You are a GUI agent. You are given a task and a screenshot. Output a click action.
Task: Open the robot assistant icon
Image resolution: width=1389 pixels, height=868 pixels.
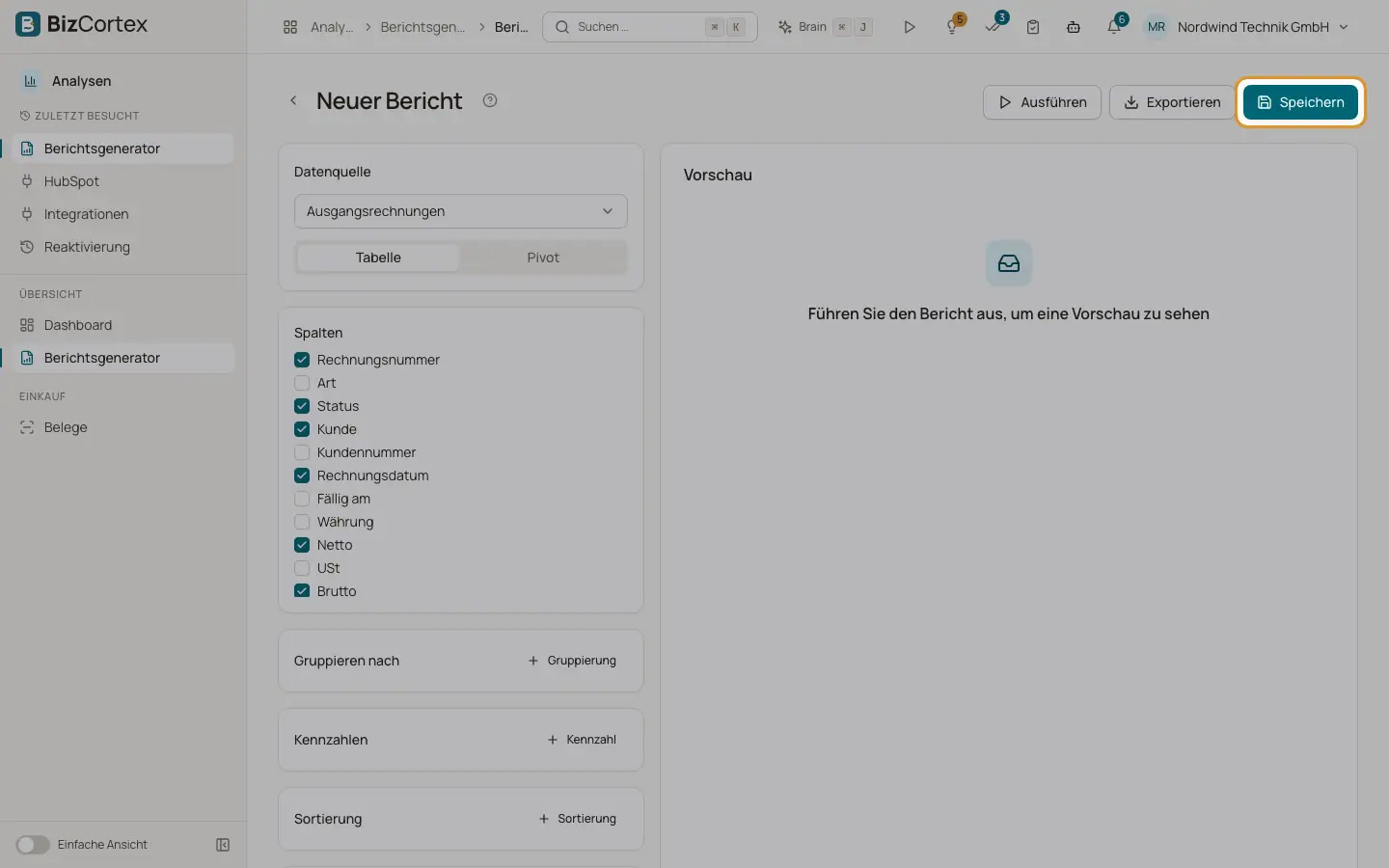[x=1074, y=27]
